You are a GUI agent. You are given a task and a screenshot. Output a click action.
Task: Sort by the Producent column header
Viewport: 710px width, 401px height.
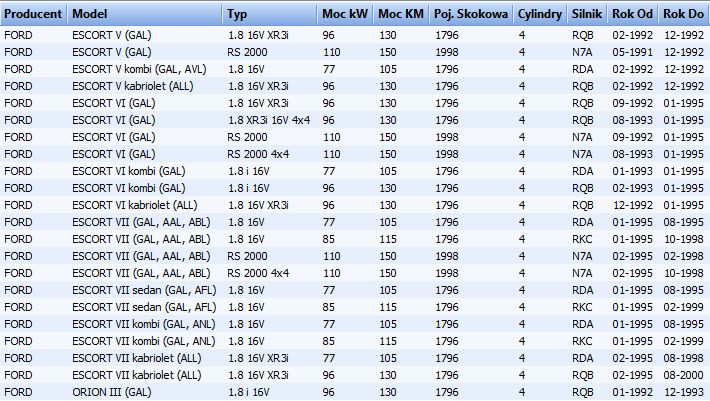(x=33, y=14)
